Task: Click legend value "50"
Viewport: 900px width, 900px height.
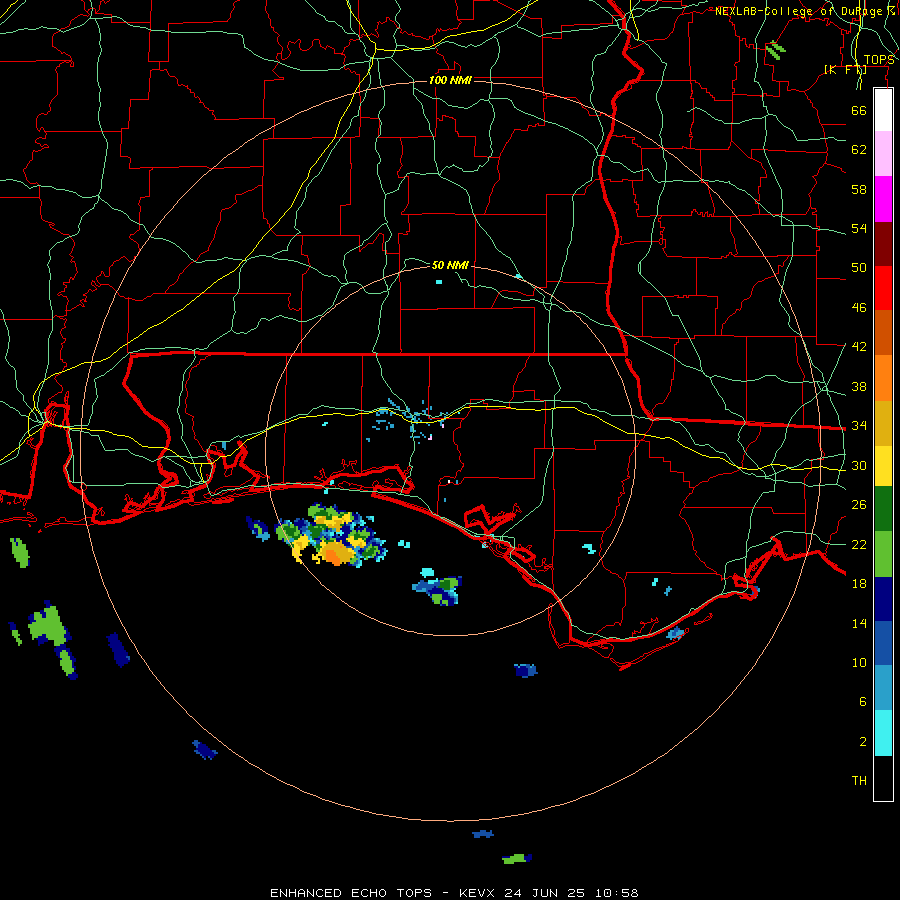Action: pyautogui.click(x=859, y=268)
